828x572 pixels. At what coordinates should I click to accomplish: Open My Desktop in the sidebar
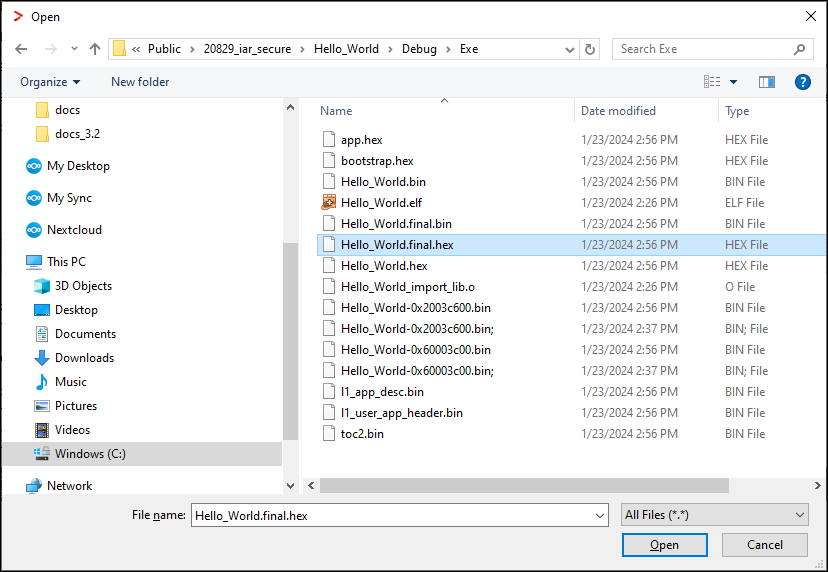coord(68,166)
